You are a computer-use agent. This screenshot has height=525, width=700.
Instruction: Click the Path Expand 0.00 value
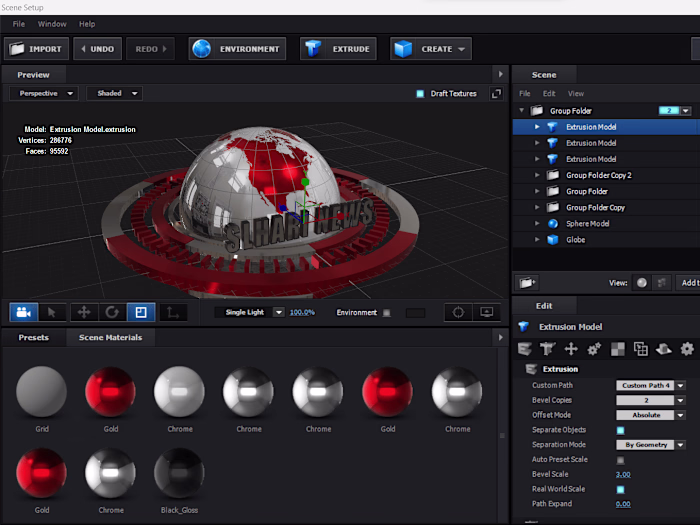click(x=623, y=504)
